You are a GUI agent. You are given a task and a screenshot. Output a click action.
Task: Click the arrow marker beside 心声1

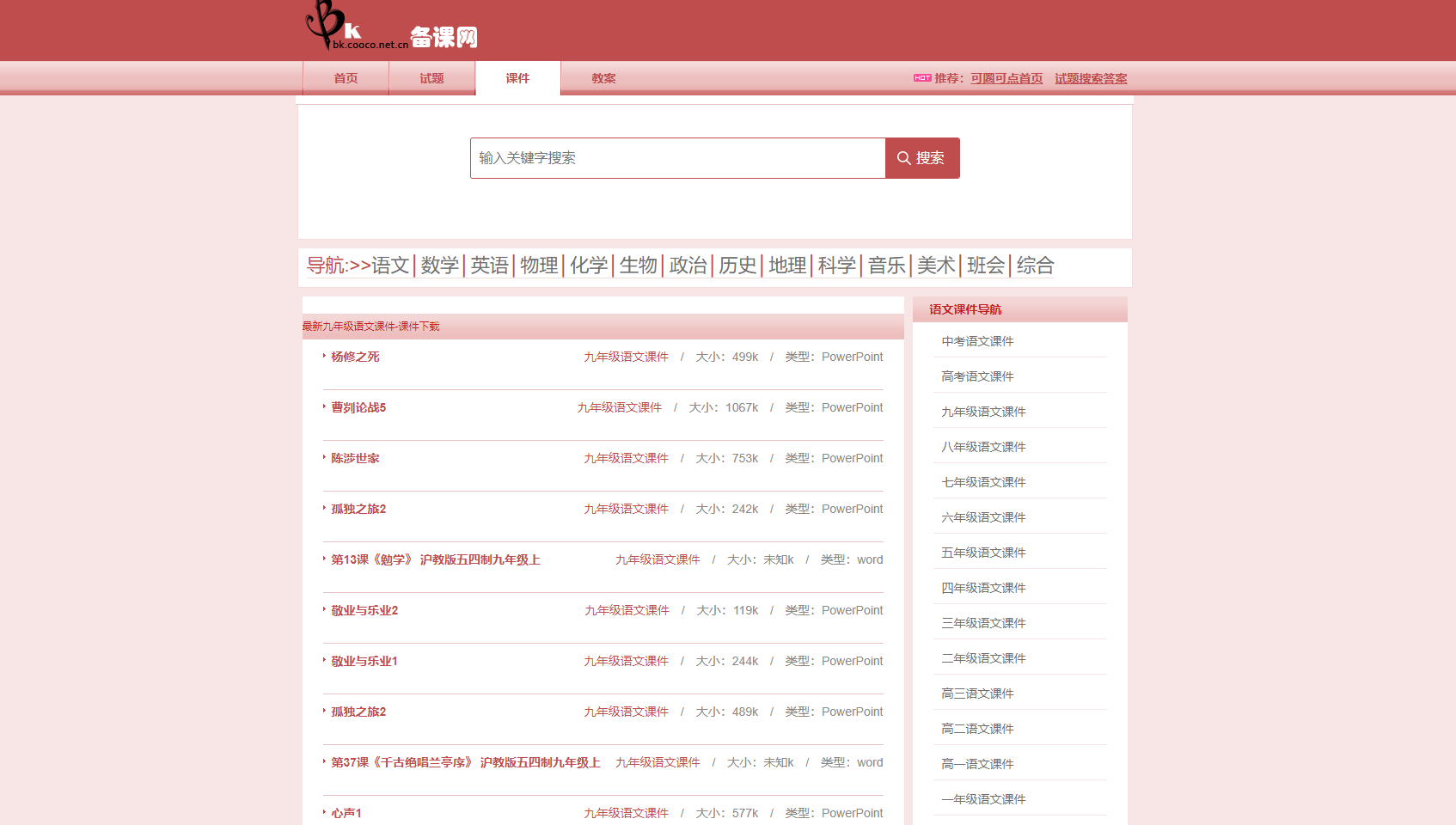coord(323,812)
